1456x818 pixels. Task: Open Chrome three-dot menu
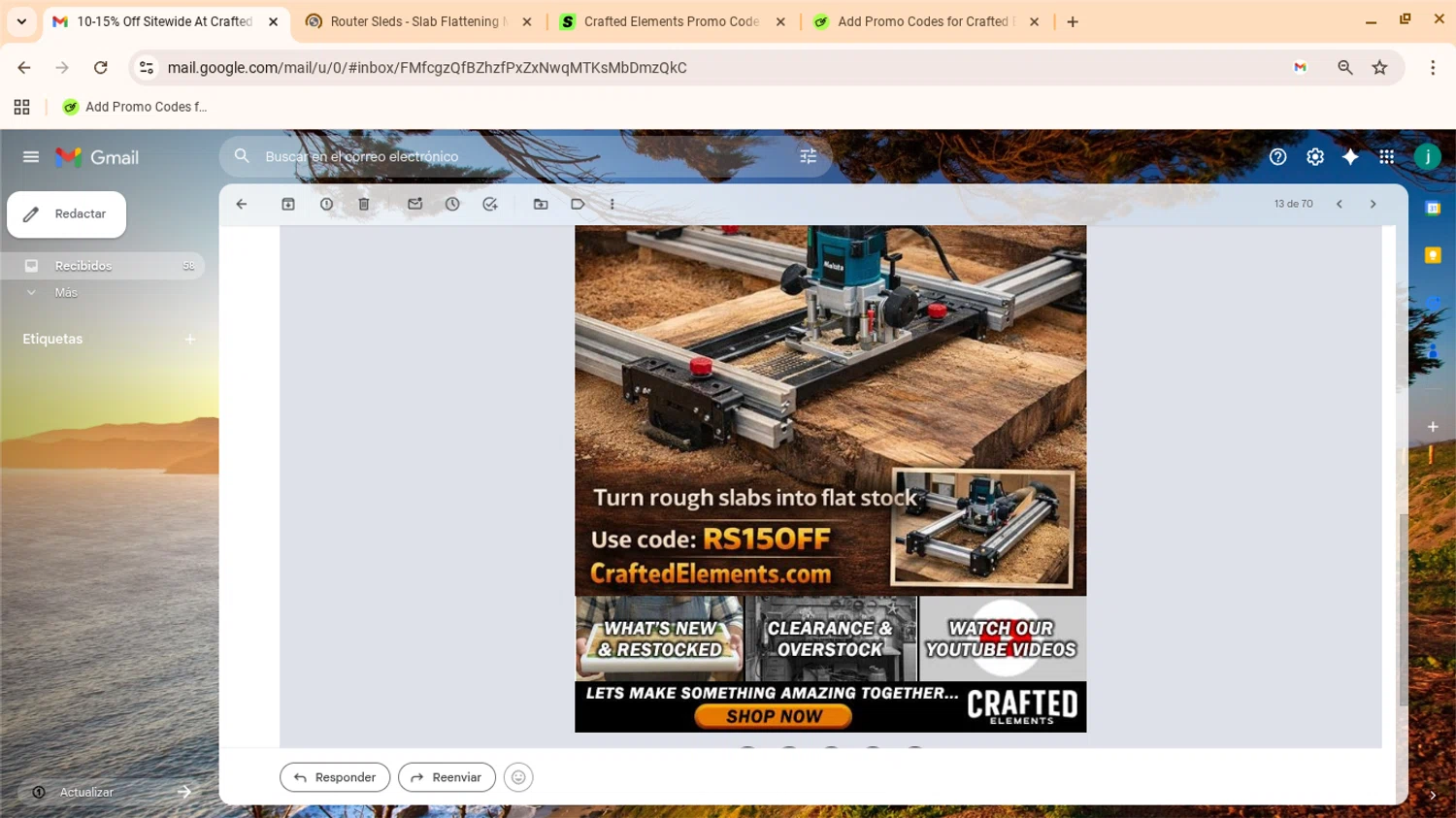(1433, 68)
